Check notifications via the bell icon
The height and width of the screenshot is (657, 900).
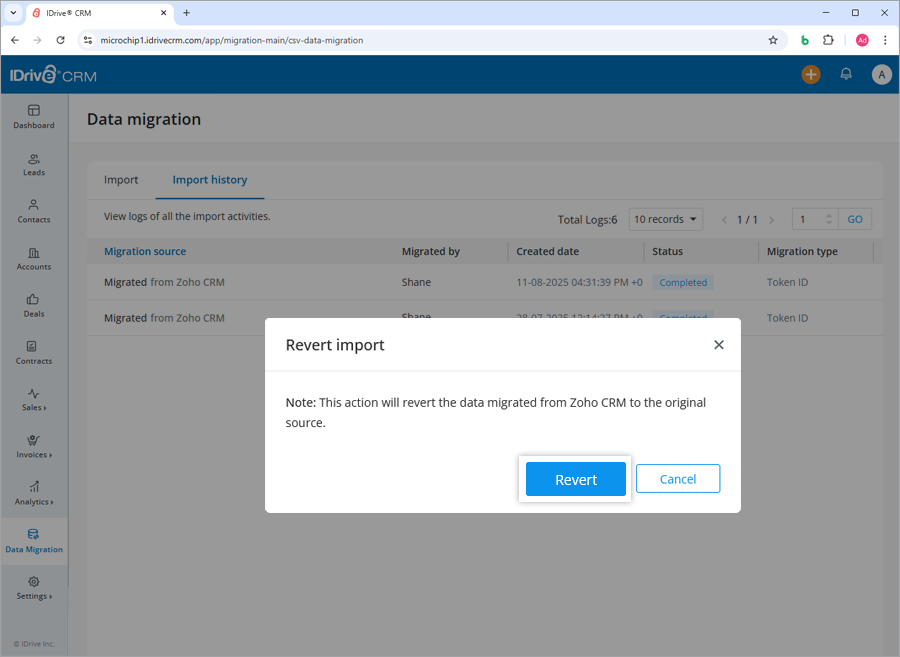click(845, 74)
